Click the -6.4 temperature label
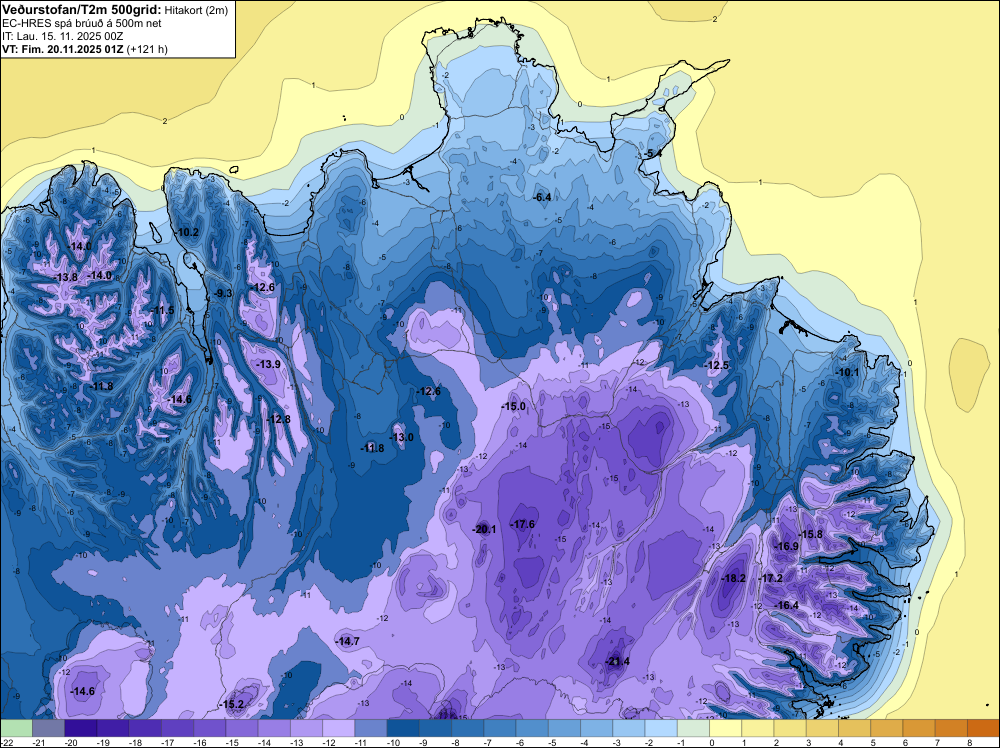The image size is (1000, 748). click(541, 198)
